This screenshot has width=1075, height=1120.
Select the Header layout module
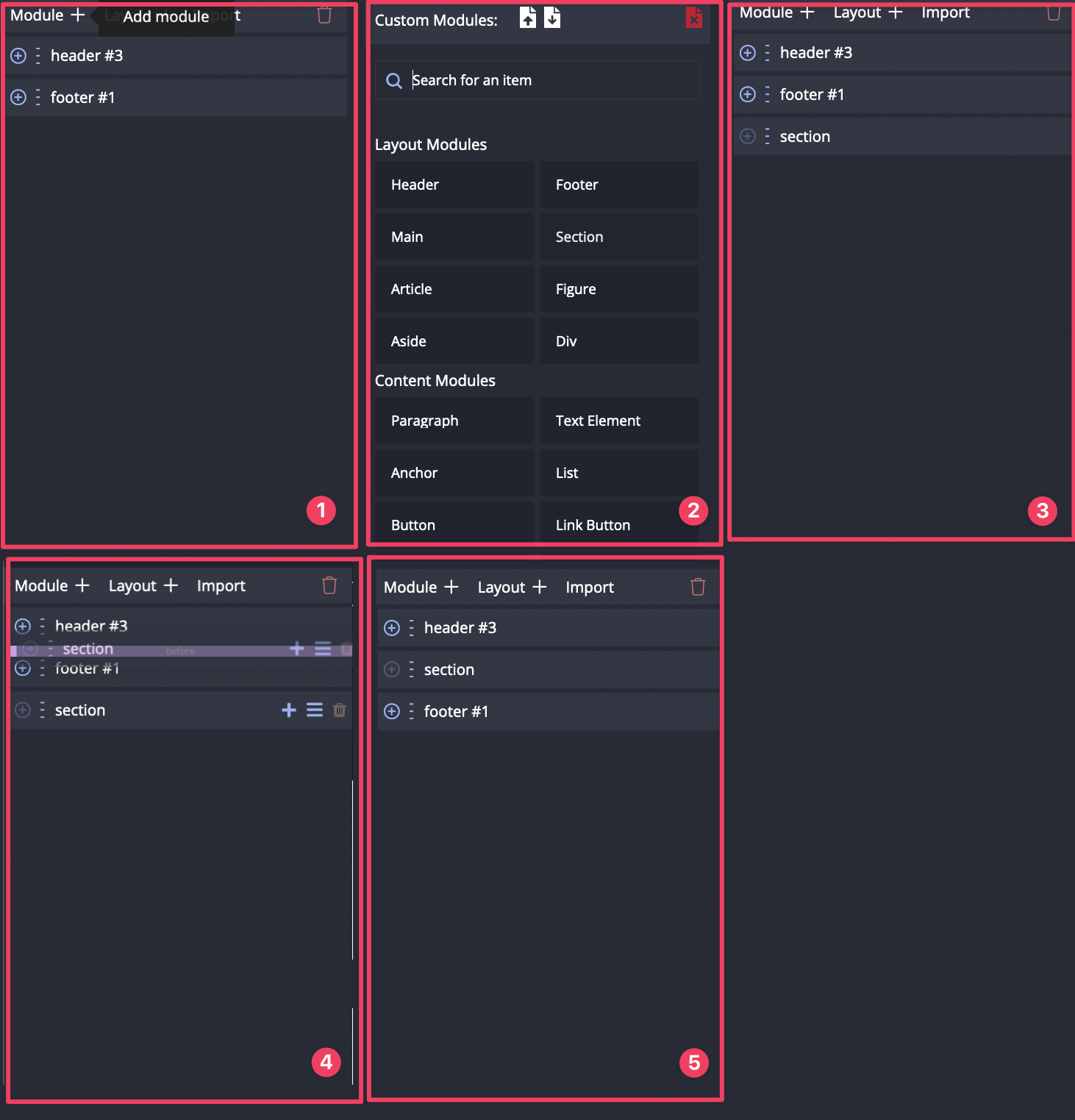[x=453, y=185]
